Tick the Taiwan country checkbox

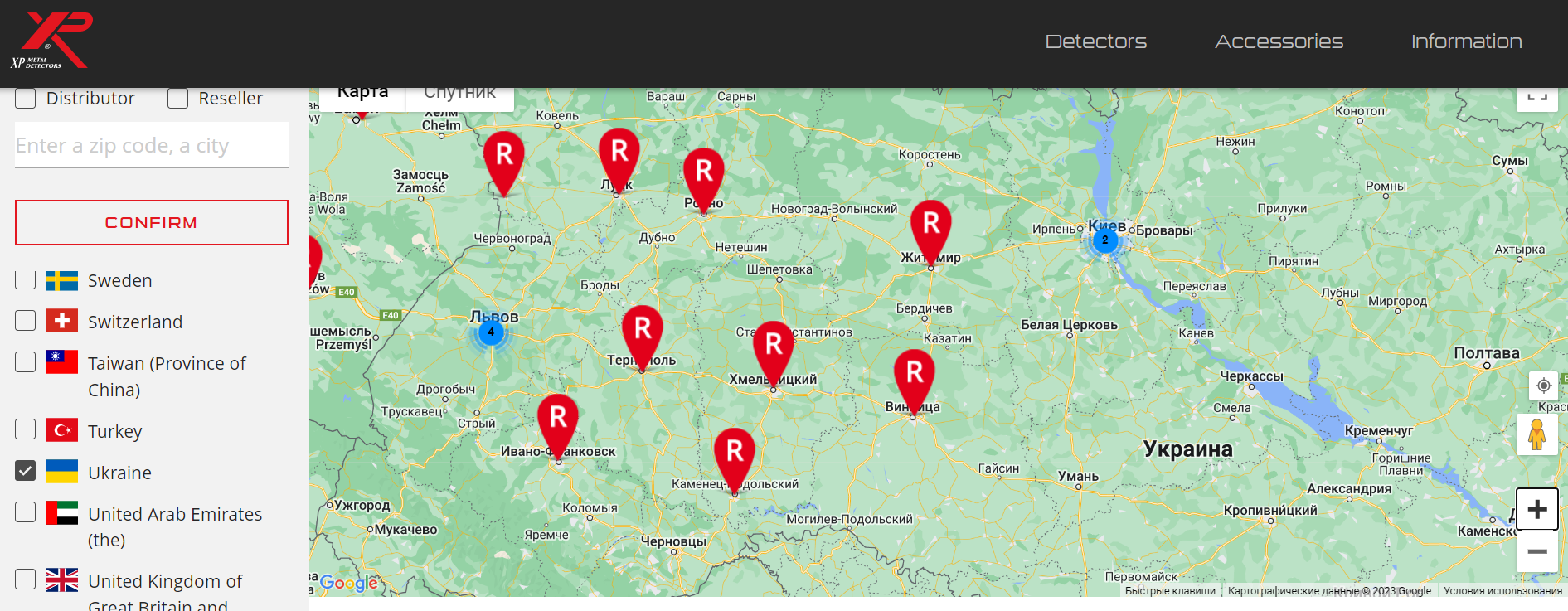click(26, 361)
